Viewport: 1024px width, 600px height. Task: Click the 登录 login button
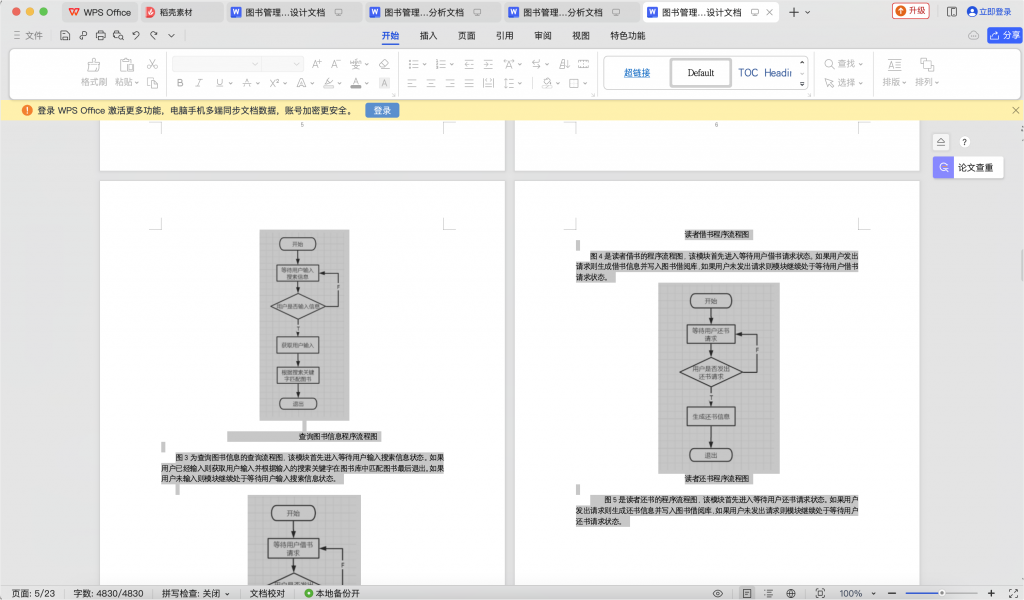tap(381, 110)
